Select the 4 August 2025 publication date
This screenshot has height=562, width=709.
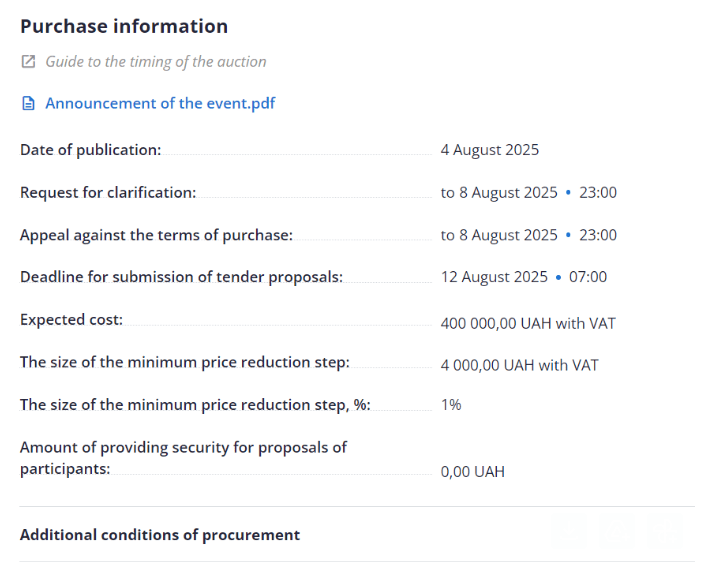click(490, 150)
